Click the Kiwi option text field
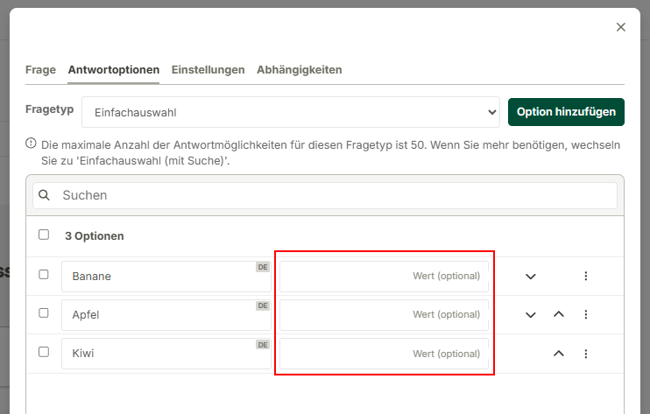Viewport: 650px width, 414px height. point(166,353)
